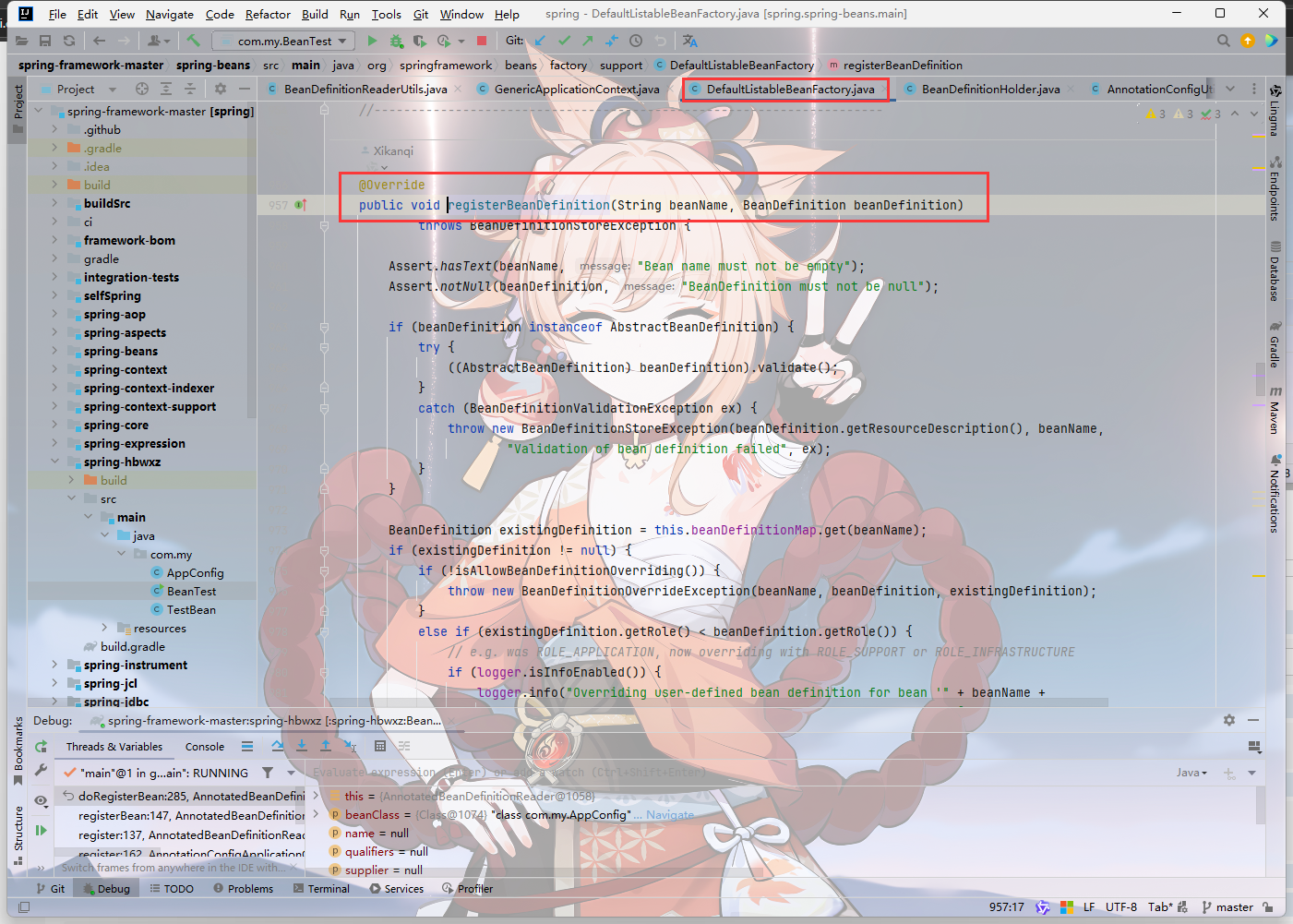Toggle the Bookmarks tool window button
Viewport: 1293px width, 924px height.
pos(18,751)
